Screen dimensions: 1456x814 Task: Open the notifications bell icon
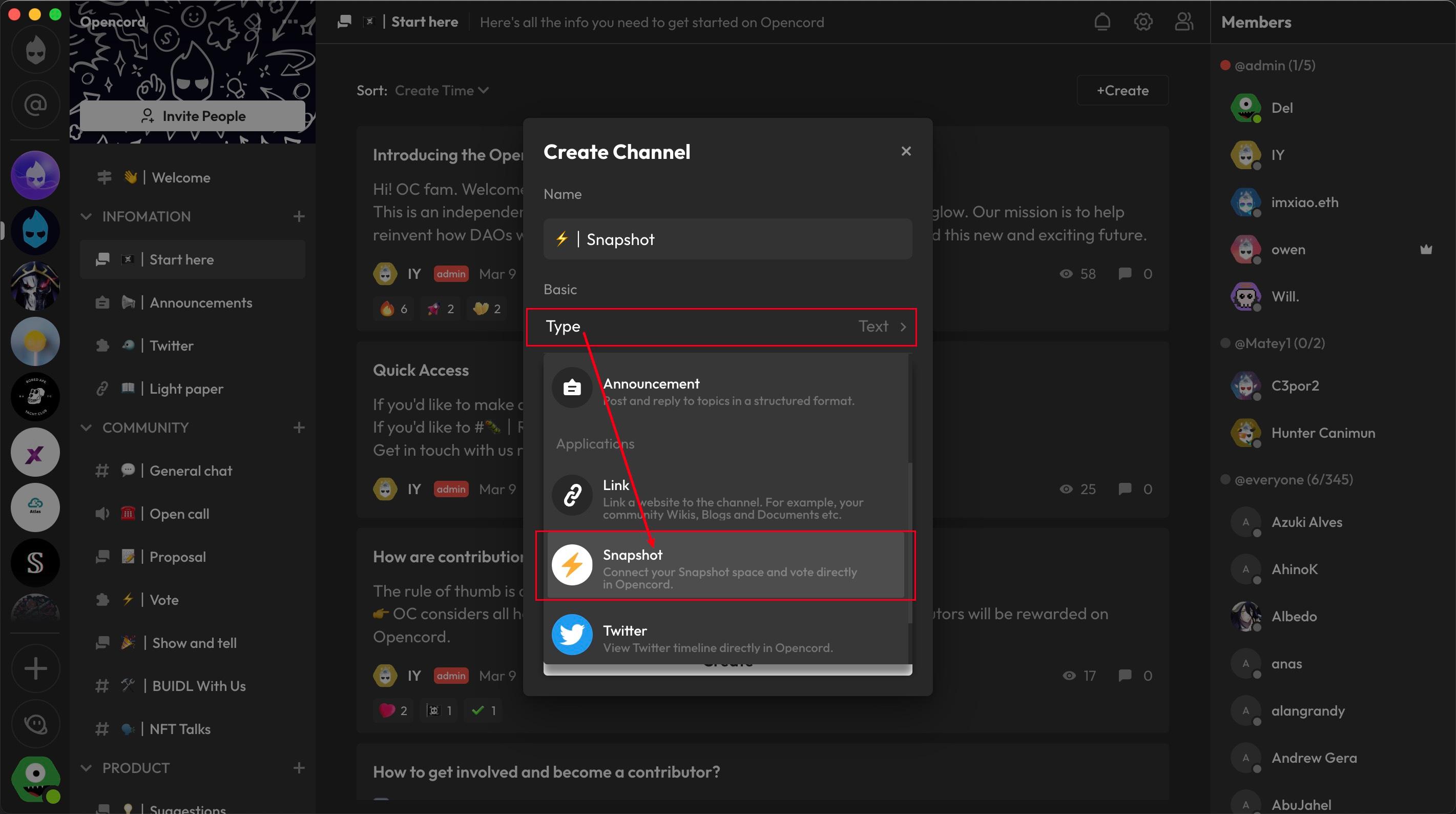pos(1102,22)
